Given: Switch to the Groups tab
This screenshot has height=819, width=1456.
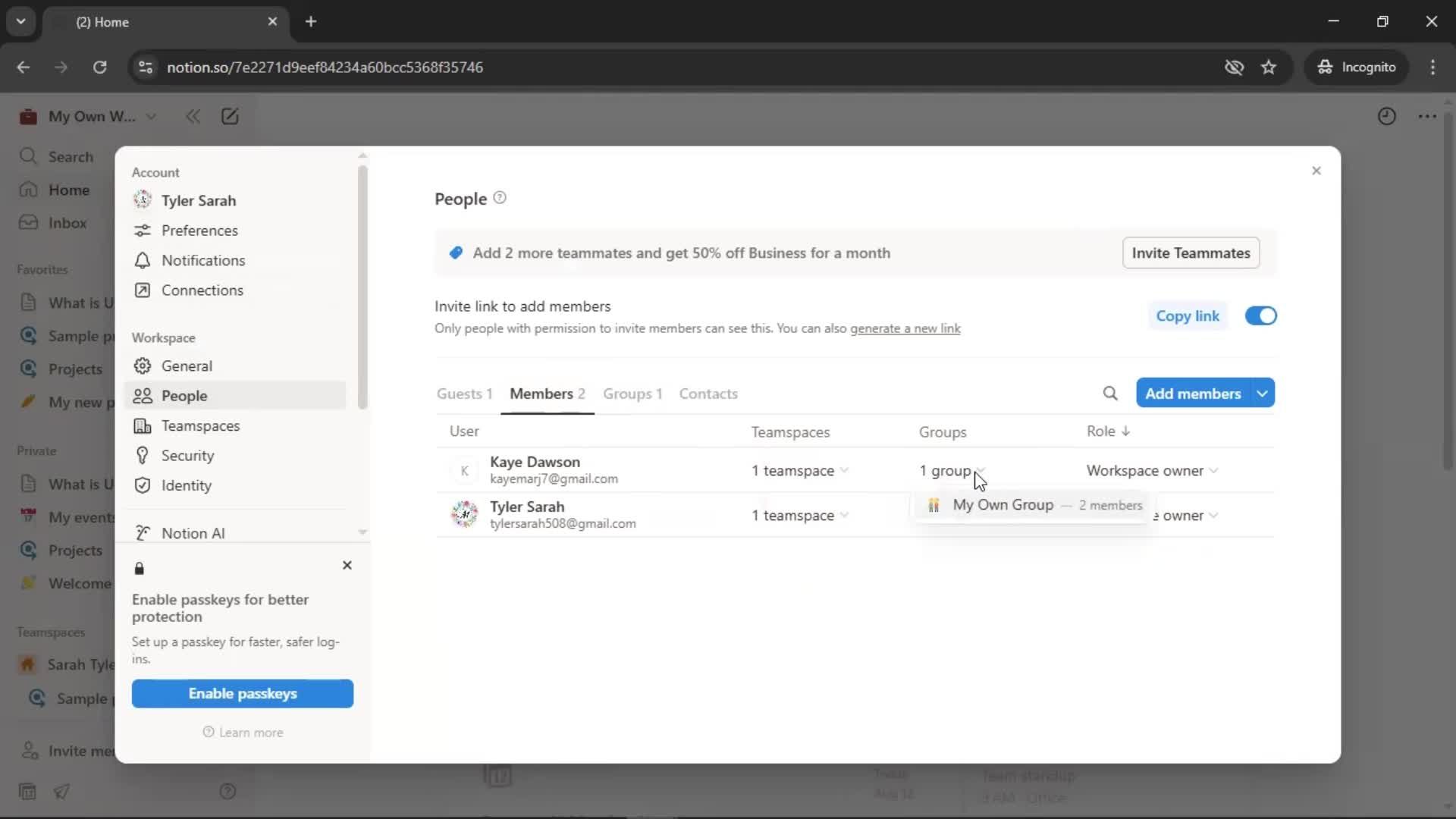Looking at the screenshot, I should coord(632,394).
